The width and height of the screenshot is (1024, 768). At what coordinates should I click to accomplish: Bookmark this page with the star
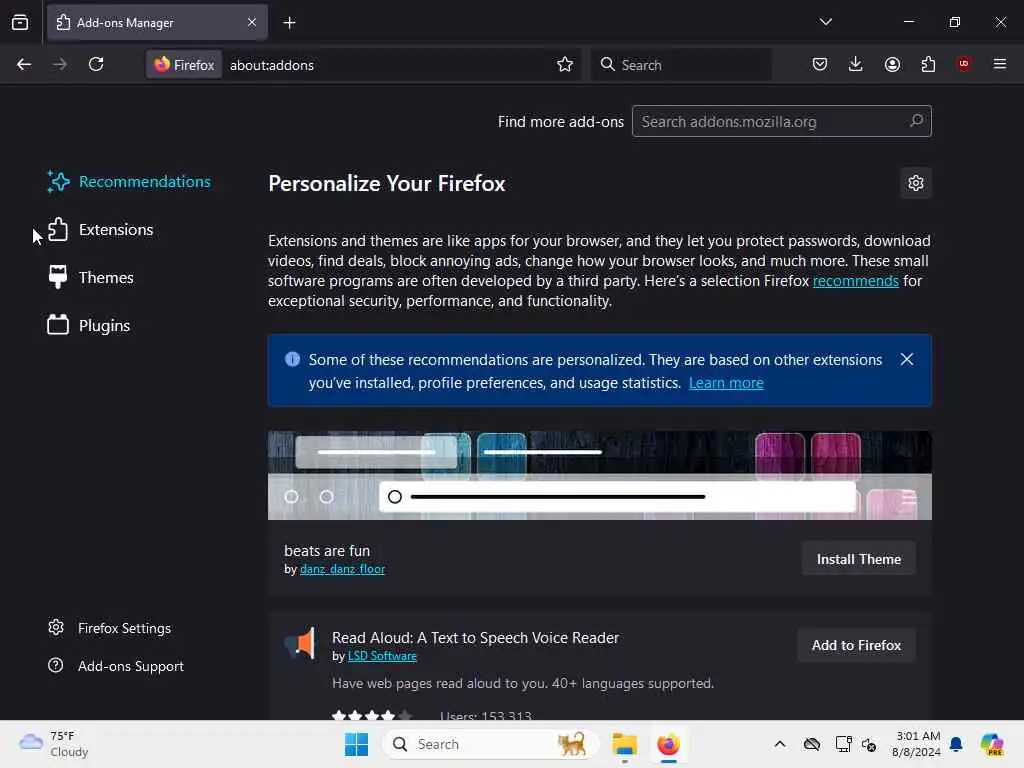pos(565,64)
